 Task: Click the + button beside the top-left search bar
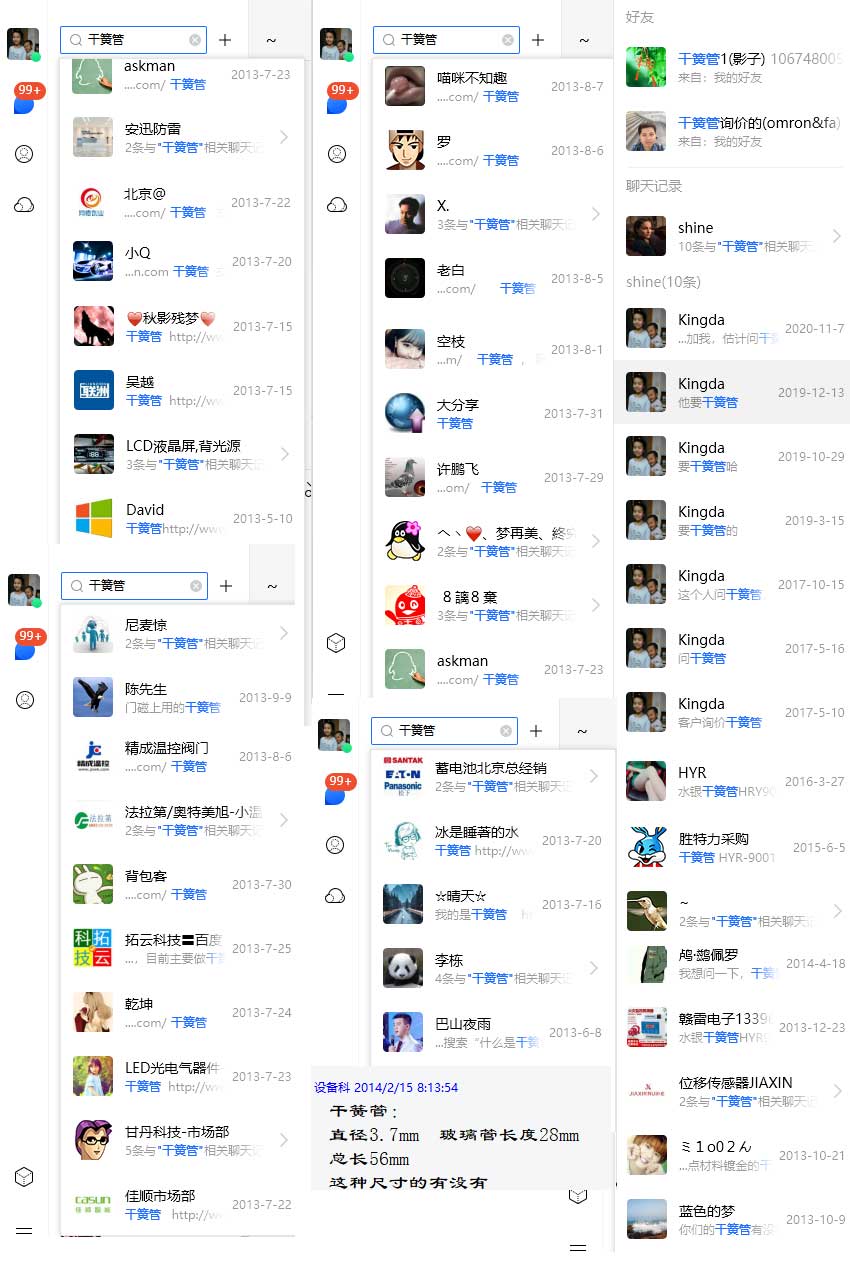[225, 39]
